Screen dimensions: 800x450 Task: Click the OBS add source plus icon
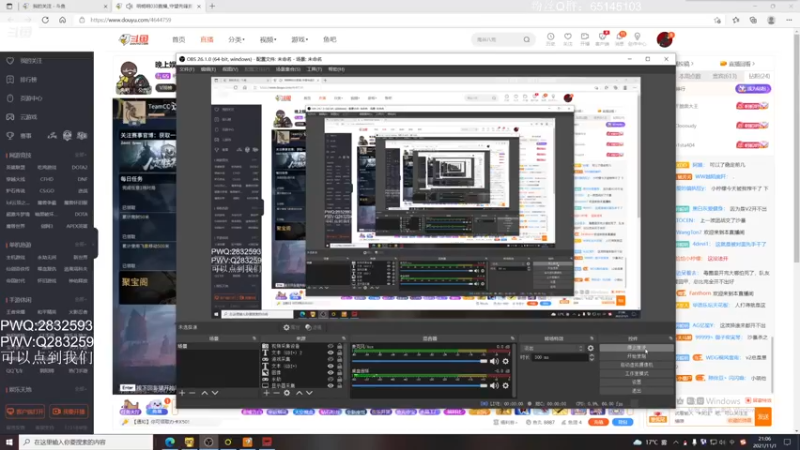coord(266,393)
